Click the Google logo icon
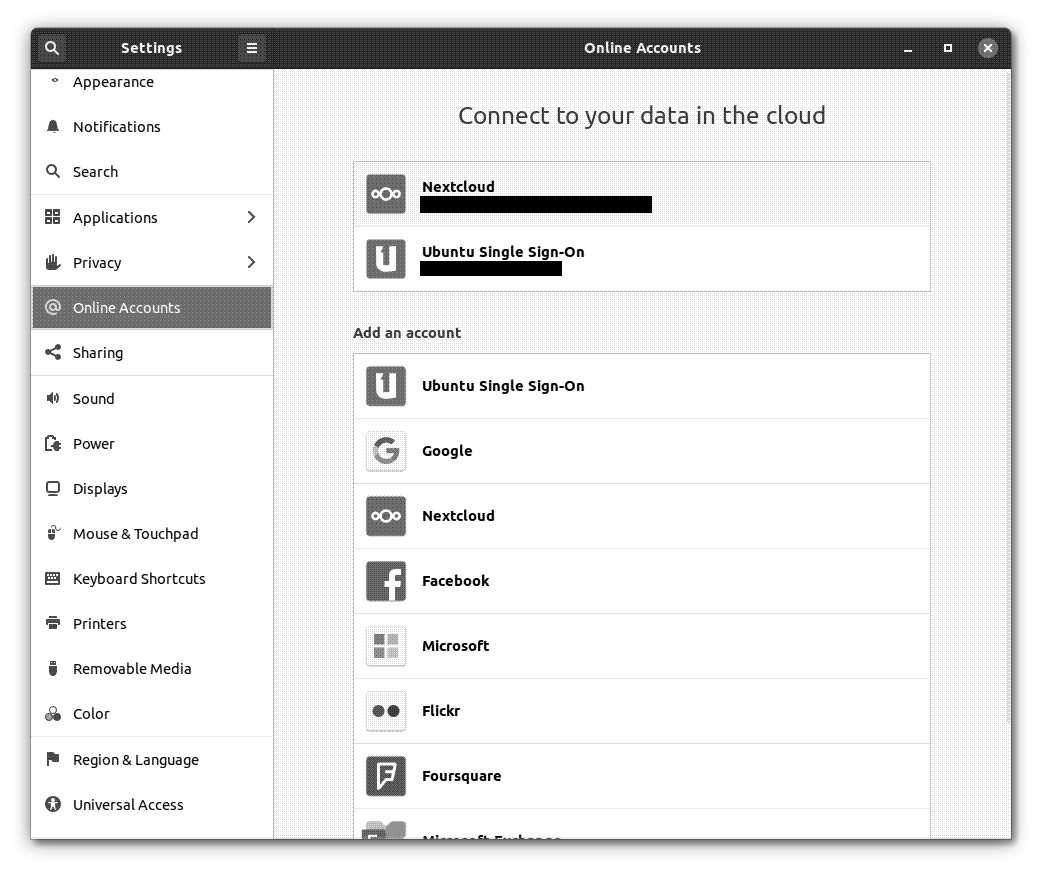 coord(386,451)
